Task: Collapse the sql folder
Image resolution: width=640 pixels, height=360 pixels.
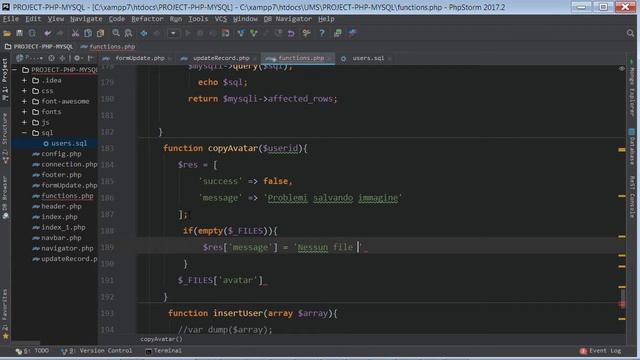Action: point(24,133)
